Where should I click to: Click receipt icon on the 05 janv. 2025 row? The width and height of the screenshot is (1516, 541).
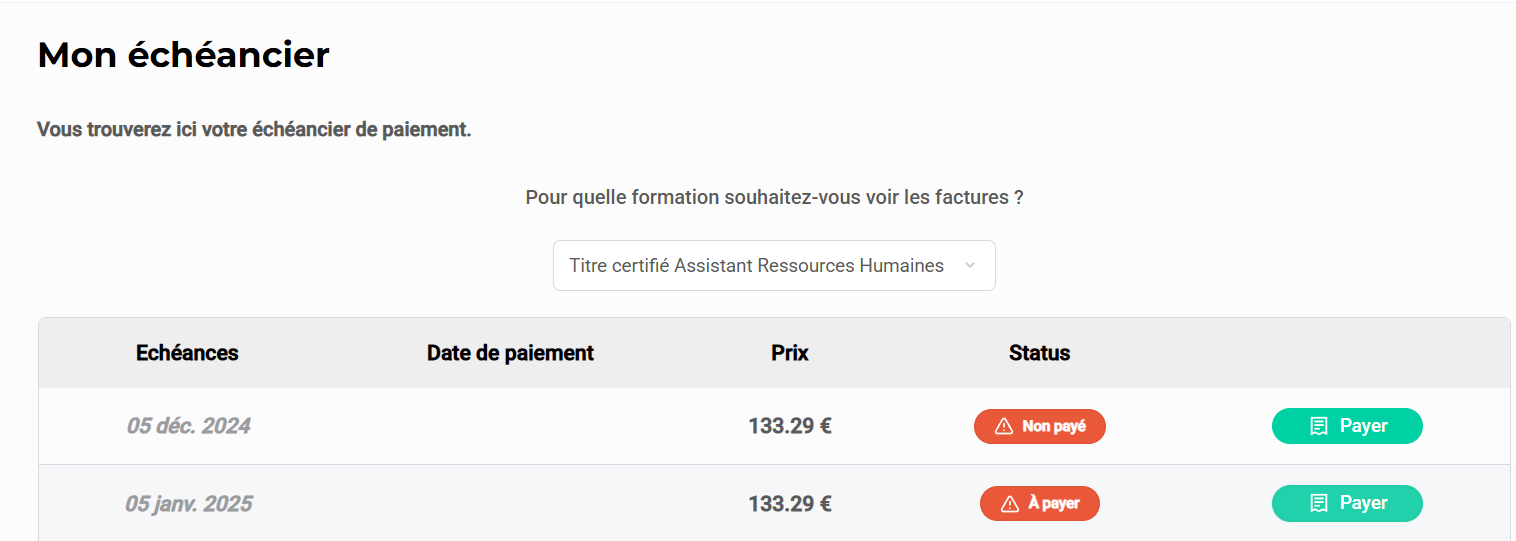[1319, 503]
